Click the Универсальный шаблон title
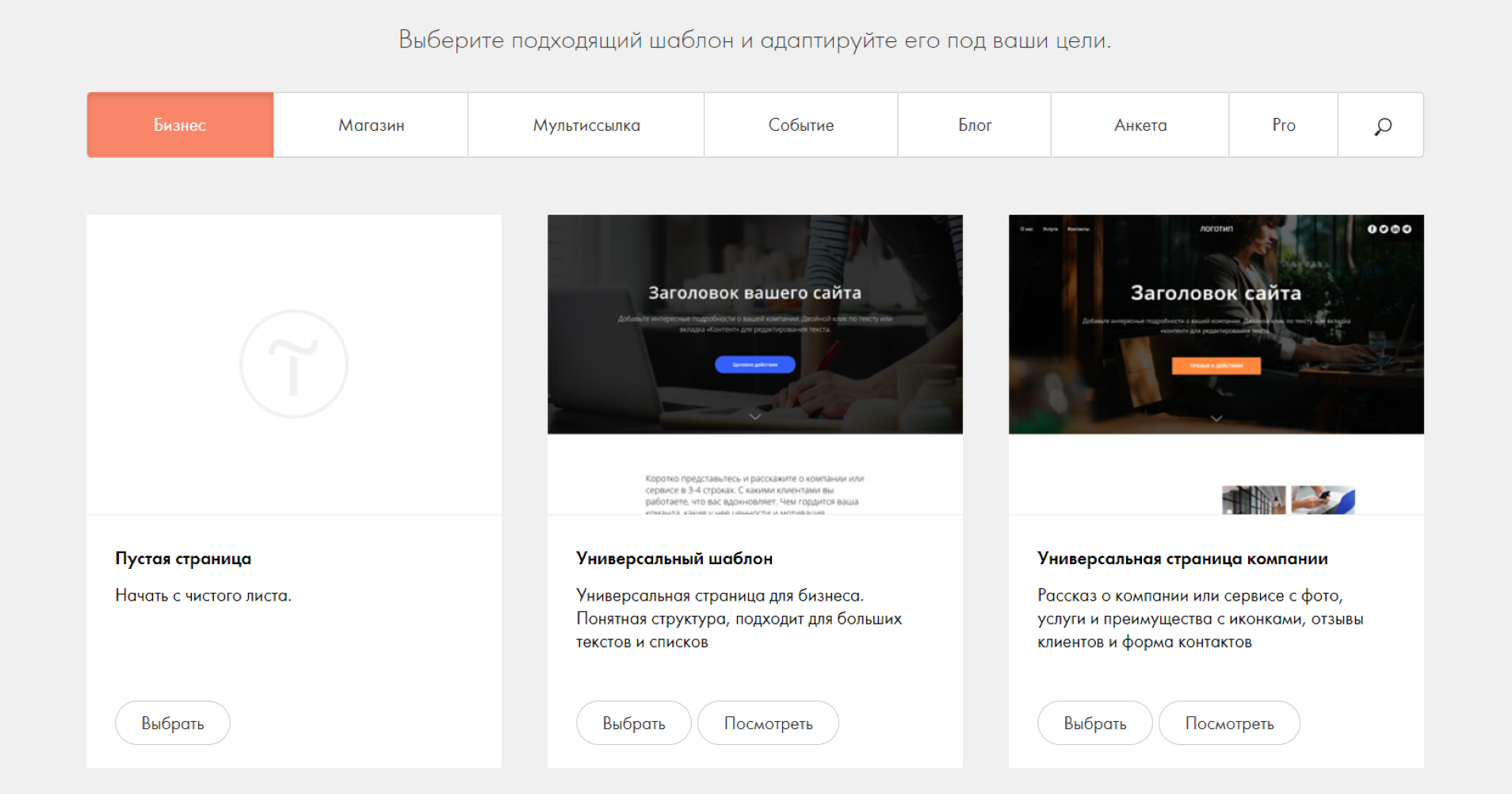Screen dimensions: 1512x794 pyautogui.click(x=674, y=559)
